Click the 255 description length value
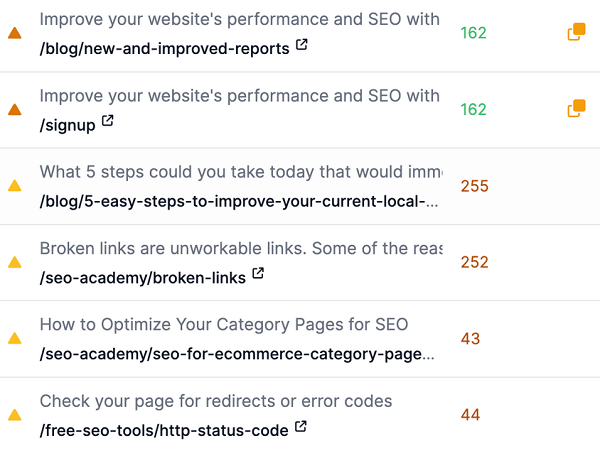Image resolution: width=600 pixels, height=451 pixels. click(474, 186)
